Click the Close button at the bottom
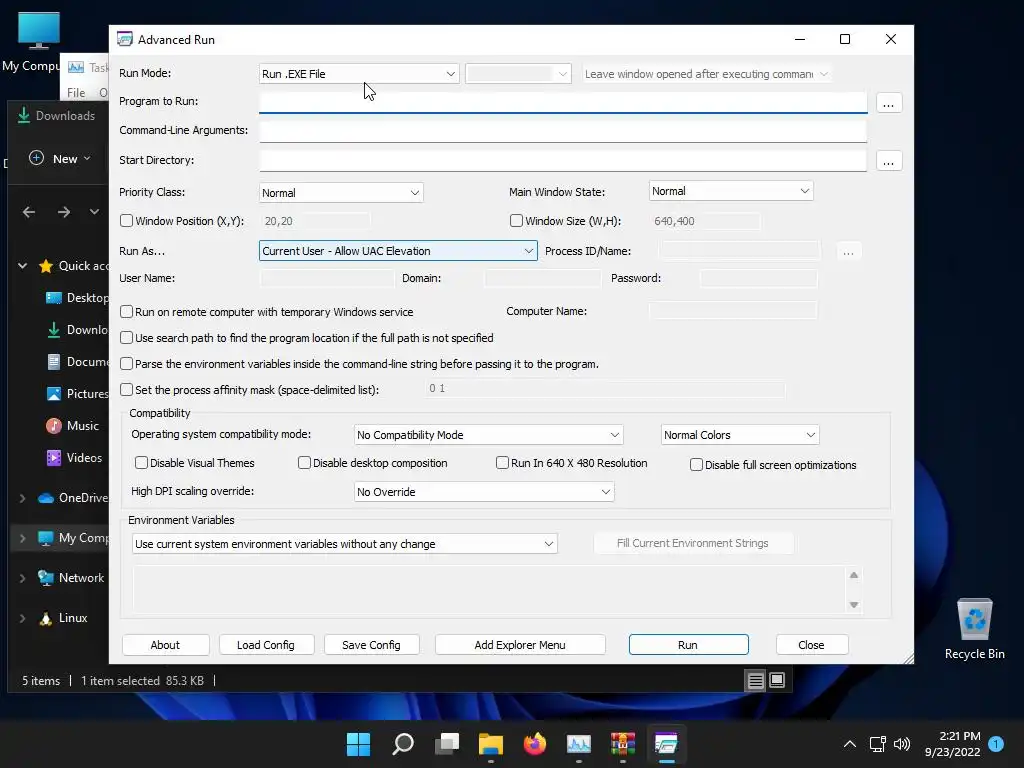This screenshot has width=1024, height=768. (812, 645)
